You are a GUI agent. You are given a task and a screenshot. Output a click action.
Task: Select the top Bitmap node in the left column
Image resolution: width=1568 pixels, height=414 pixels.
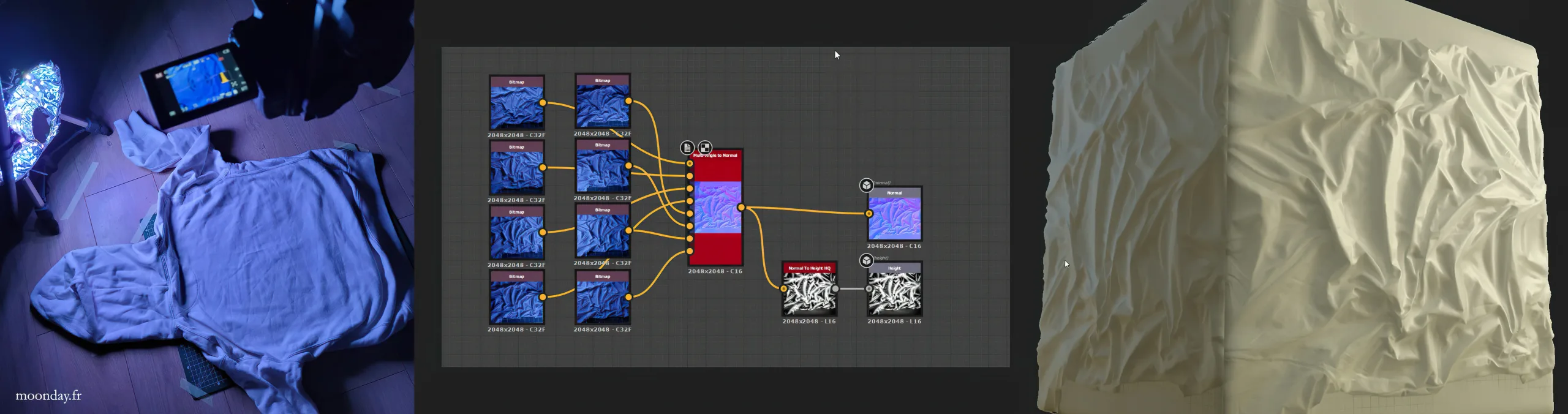516,103
